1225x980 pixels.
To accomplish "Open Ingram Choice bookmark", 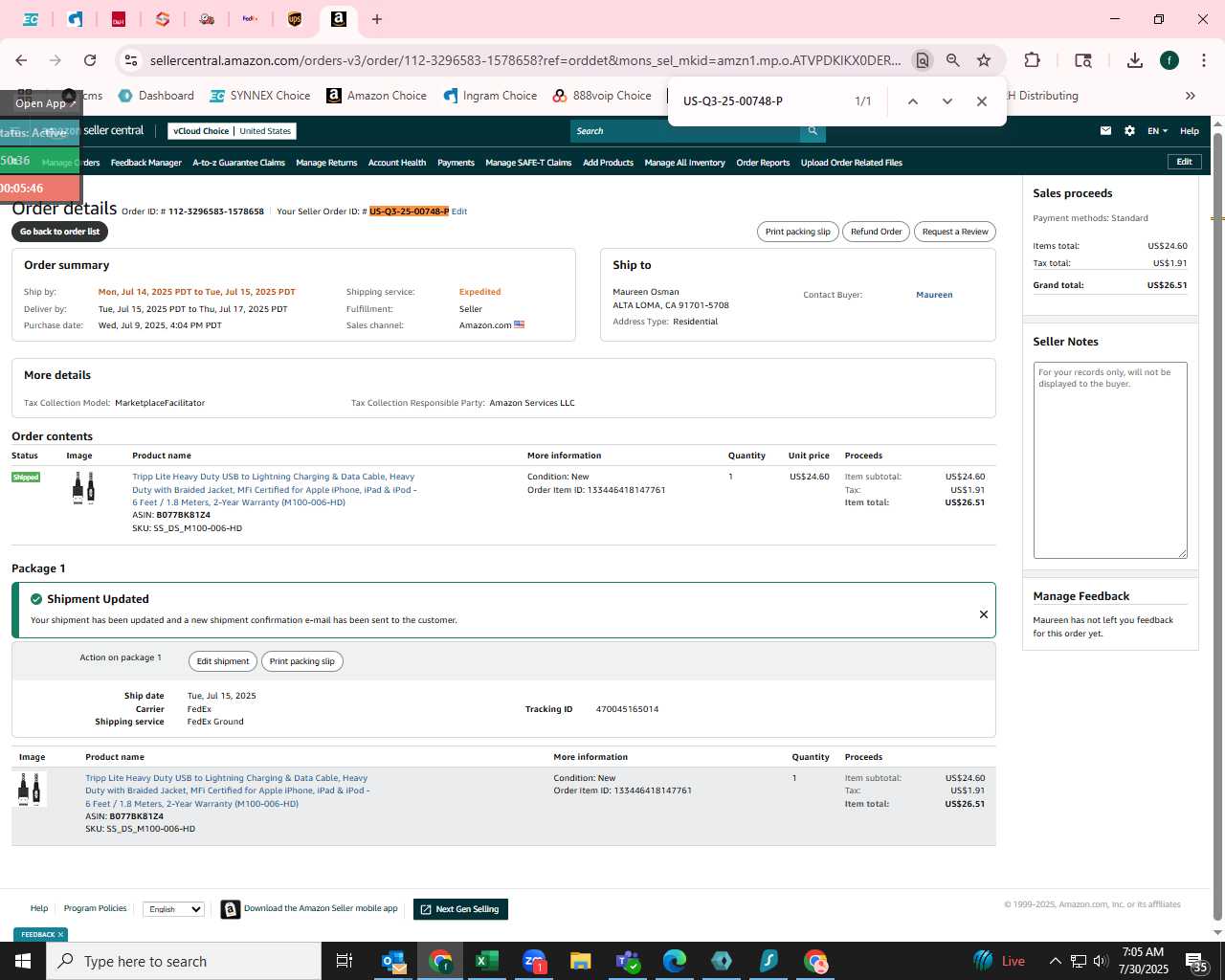I will [490, 96].
